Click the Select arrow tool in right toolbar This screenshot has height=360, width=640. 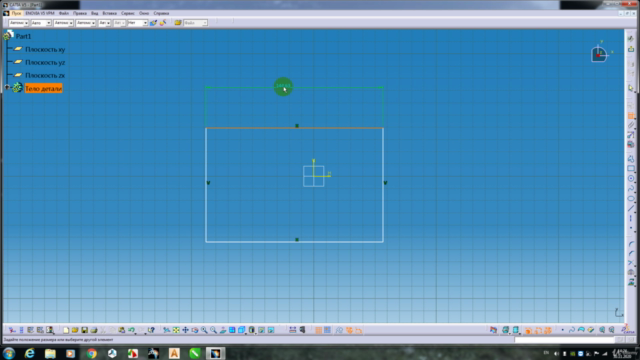[x=631, y=88]
